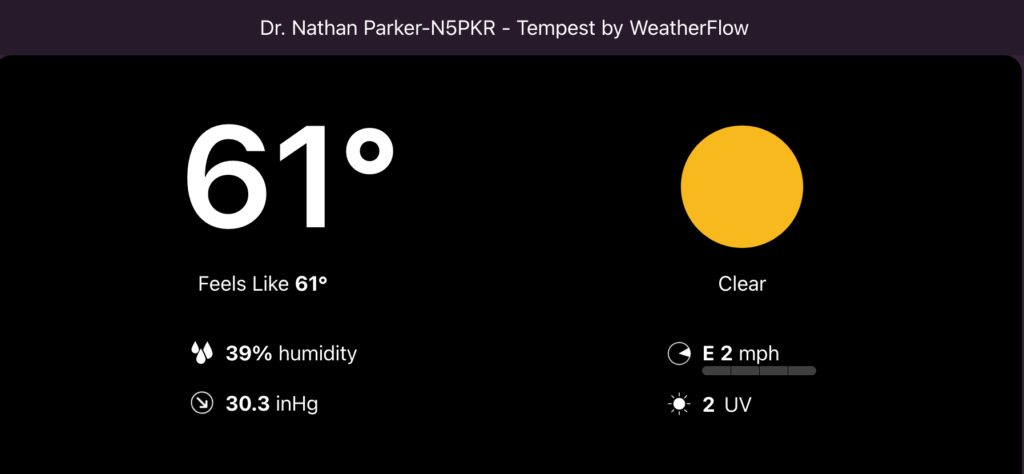Screen dimensions: 1024x474
Task: Click the wind speed gauge bar
Action: (759, 371)
